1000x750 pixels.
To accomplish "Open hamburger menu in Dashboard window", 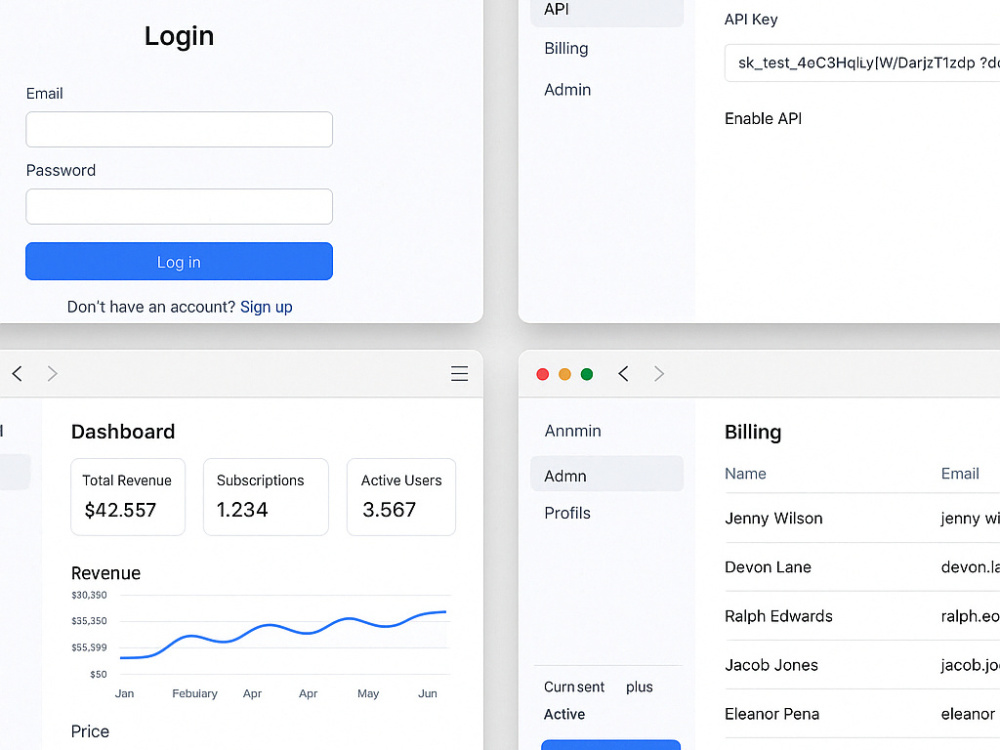I will pos(459,374).
